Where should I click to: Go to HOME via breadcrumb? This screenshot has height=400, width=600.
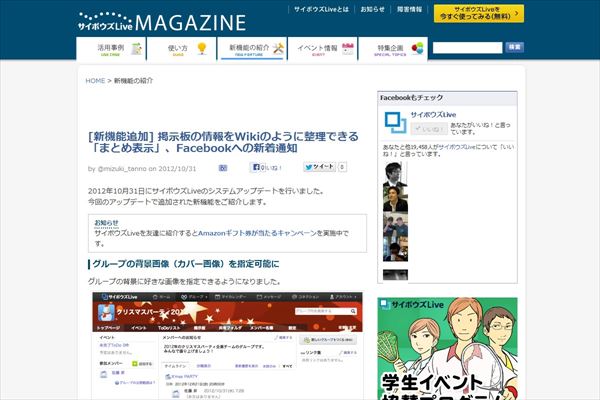pyautogui.click(x=95, y=81)
